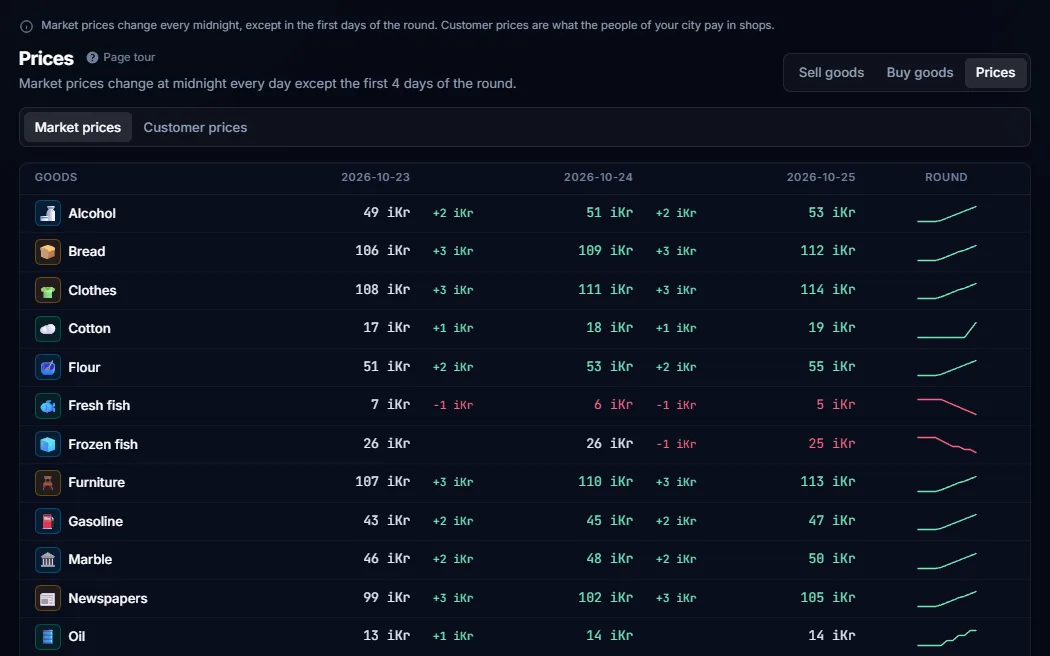This screenshot has height=656, width=1050.
Task: Click the Fresh fish icon
Action: [x=48, y=406]
